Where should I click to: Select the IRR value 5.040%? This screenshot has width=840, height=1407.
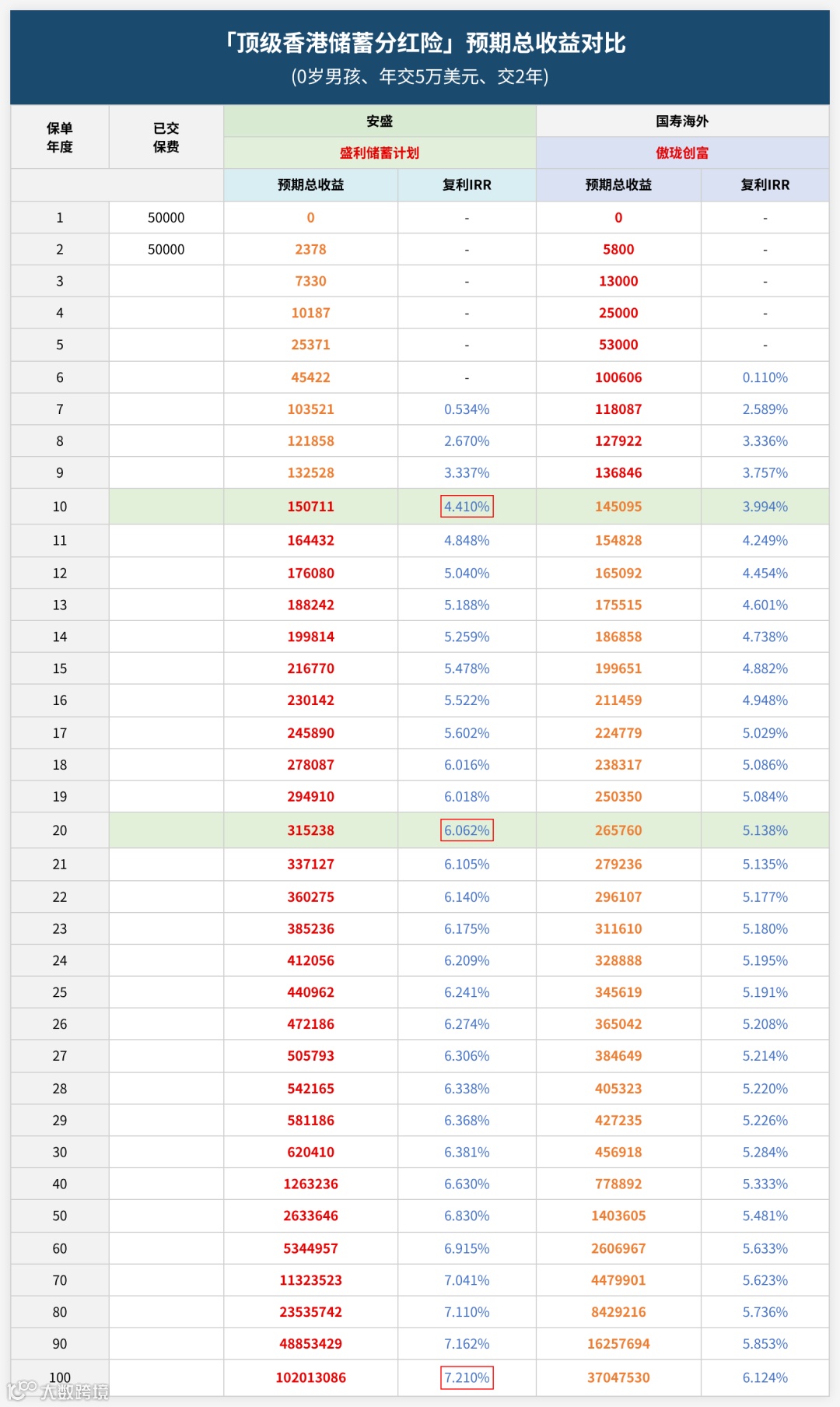click(x=467, y=574)
